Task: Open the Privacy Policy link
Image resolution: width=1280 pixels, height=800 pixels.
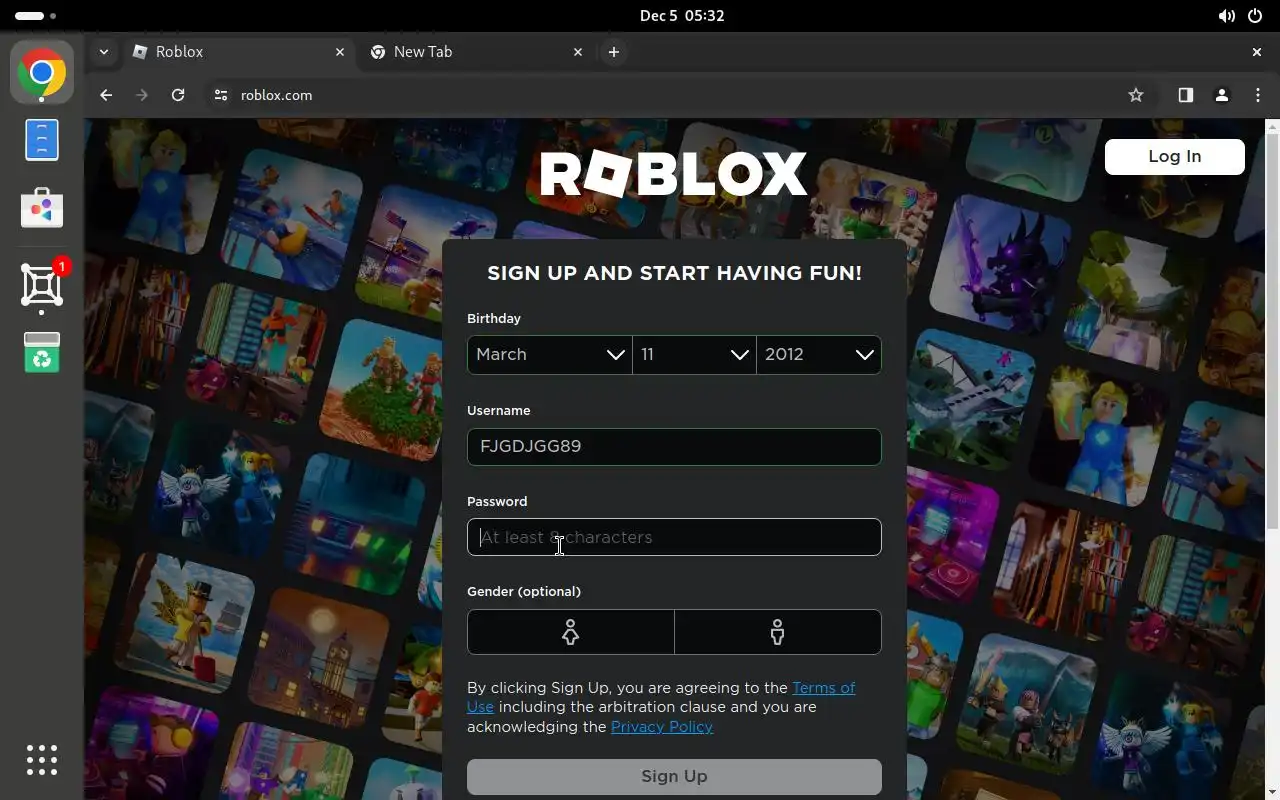Action: pyautogui.click(x=662, y=727)
